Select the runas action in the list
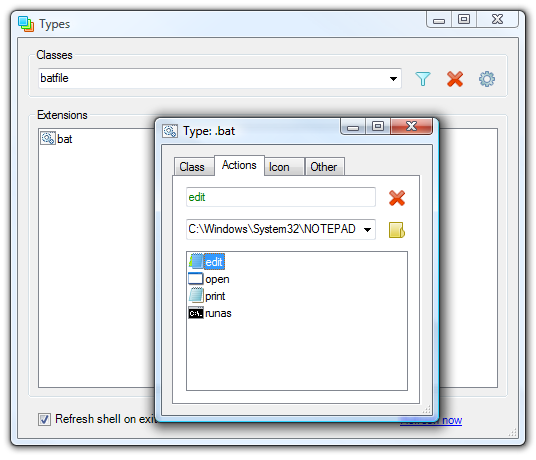536x460 pixels. [x=210, y=313]
